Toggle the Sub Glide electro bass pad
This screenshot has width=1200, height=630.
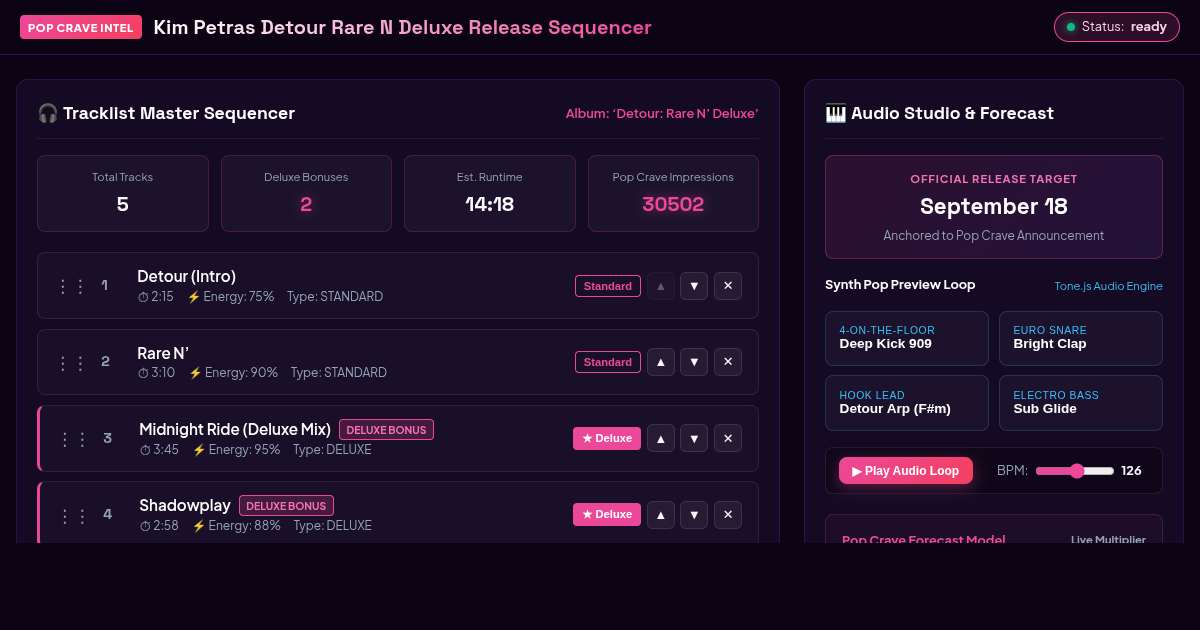click(1081, 402)
